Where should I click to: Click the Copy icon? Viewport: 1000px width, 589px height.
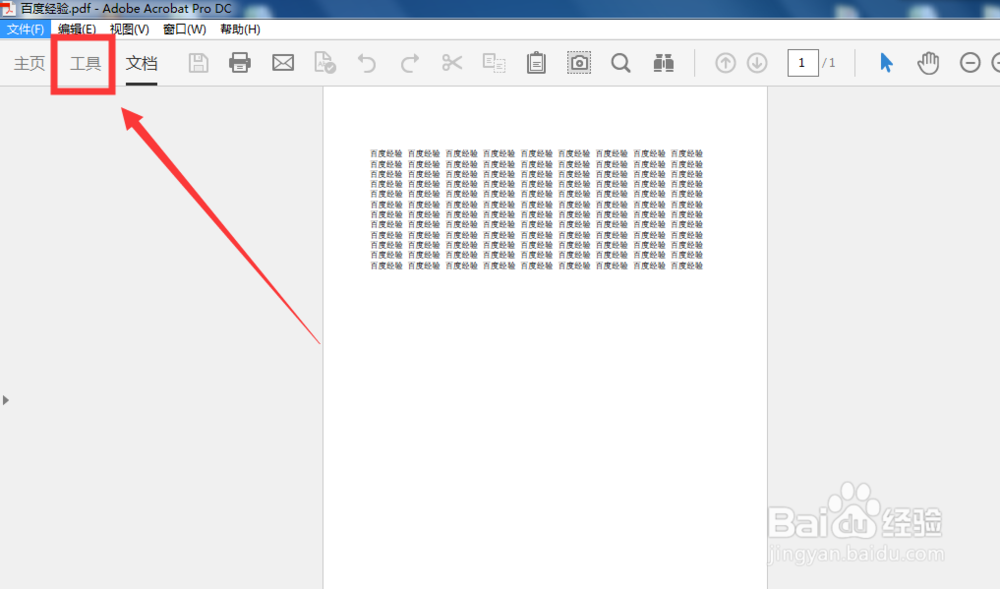[494, 62]
